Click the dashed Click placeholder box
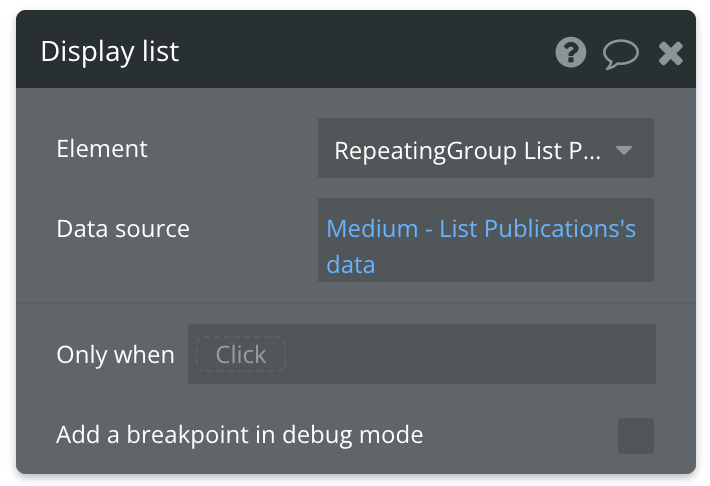The width and height of the screenshot is (710, 486). pyautogui.click(x=240, y=354)
